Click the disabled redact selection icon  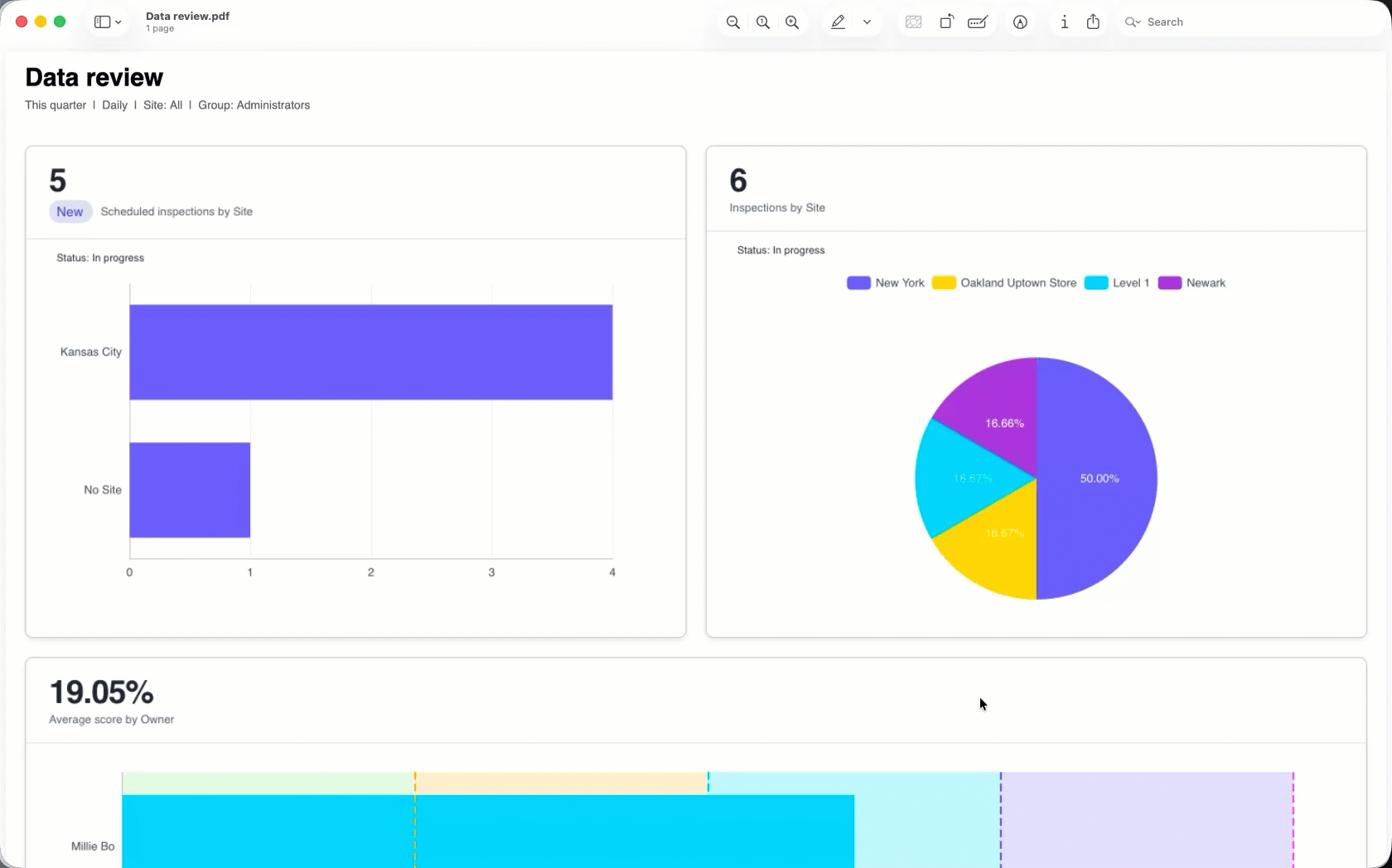click(914, 22)
